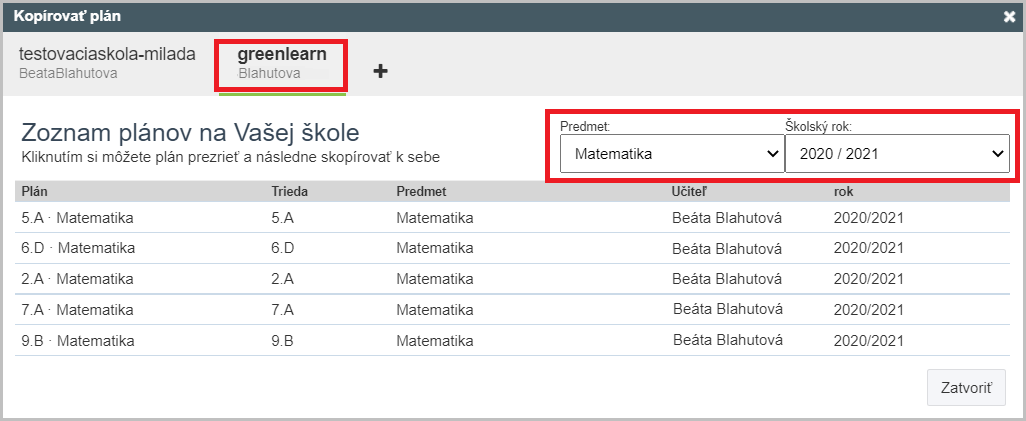The height and width of the screenshot is (421, 1026).
Task: Switch to the greenlearn tab
Action: coord(282,63)
